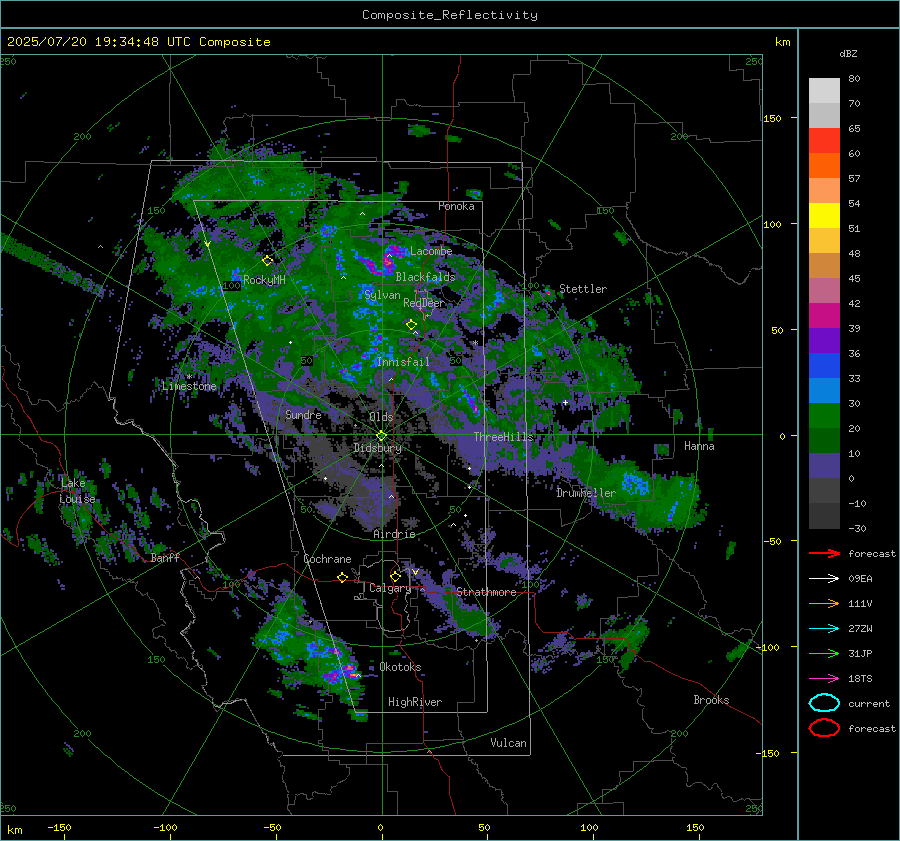The image size is (900, 841).
Task: Click the white 80 dBZ color swatch
Action: coord(824,91)
